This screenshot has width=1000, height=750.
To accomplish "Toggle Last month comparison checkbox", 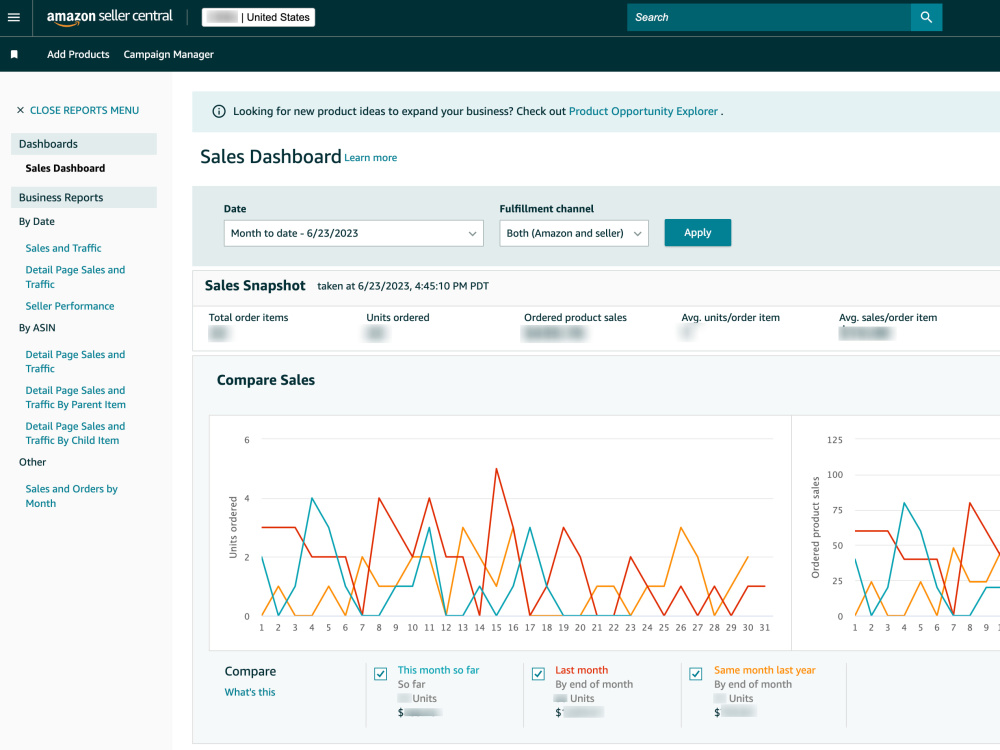I will click(x=538, y=673).
